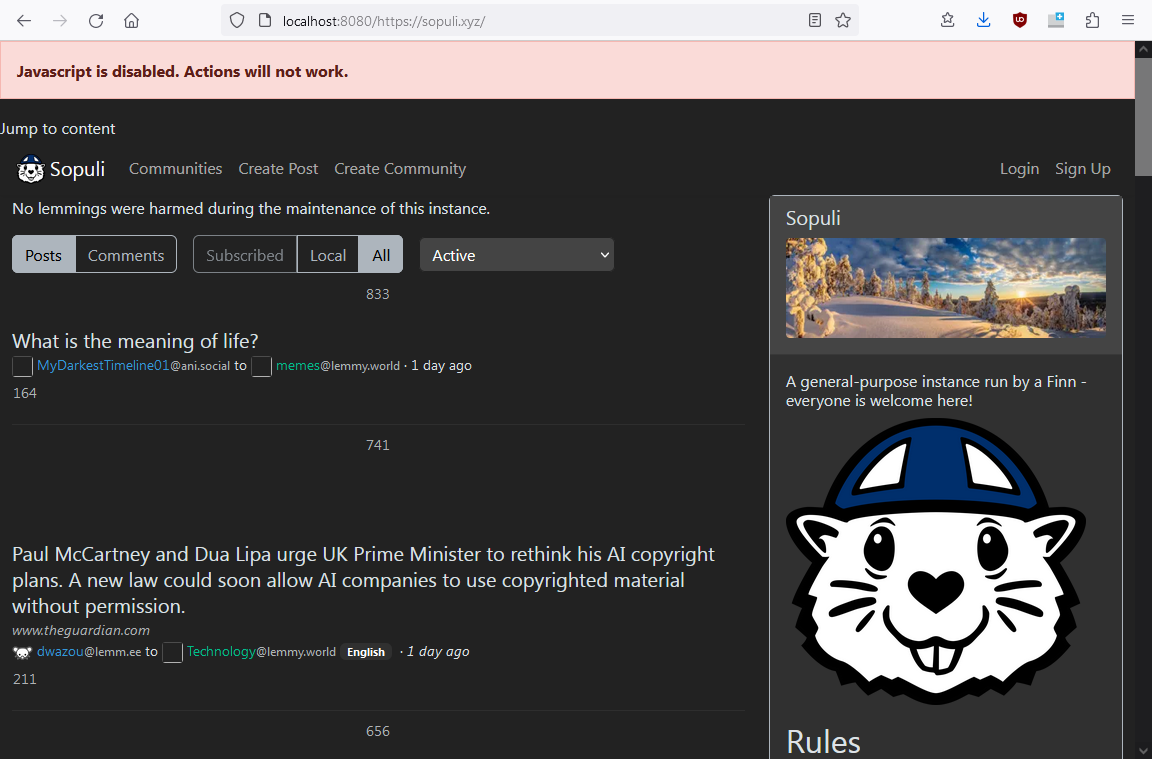The image size is (1152, 759).
Task: Click the browser forward arrow
Action: point(60,21)
